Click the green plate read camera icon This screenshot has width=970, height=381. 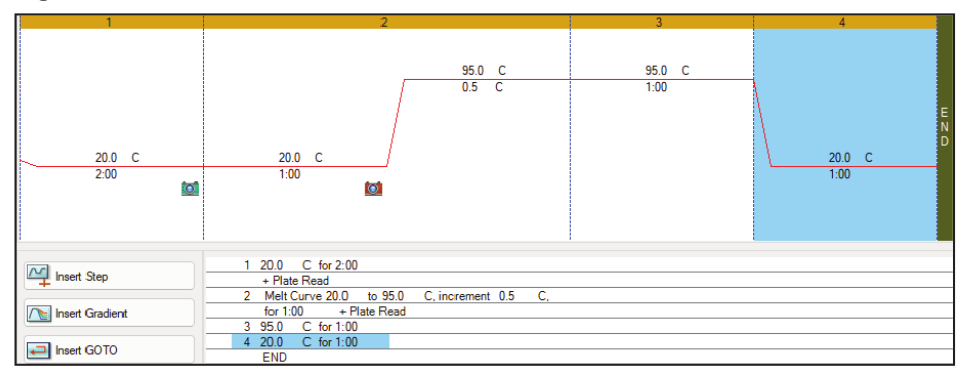190,188
